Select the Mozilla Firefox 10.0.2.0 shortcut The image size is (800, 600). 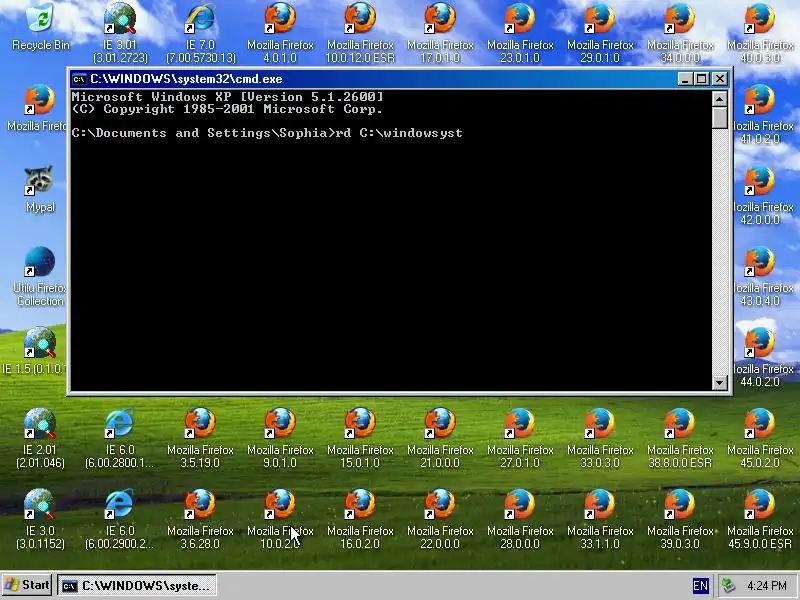coord(280,519)
